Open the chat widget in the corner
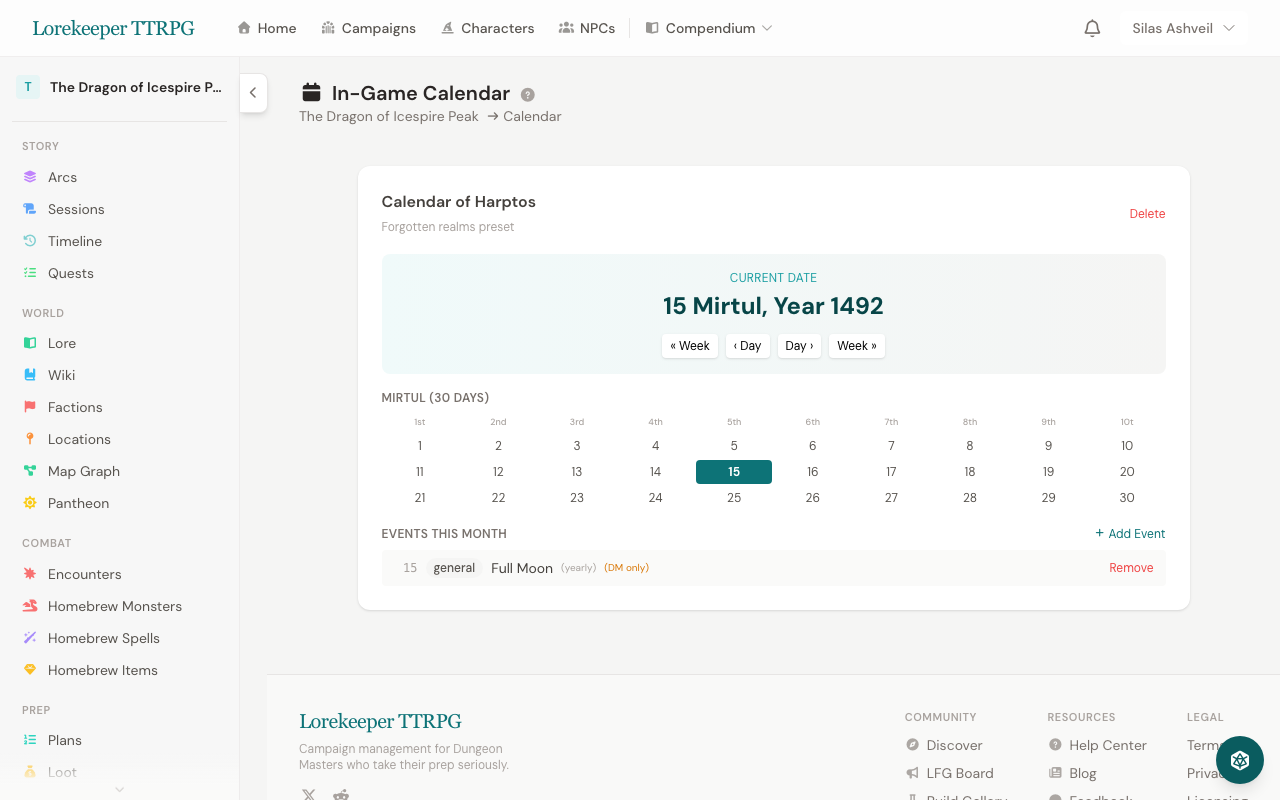The height and width of the screenshot is (800, 1280). (1239, 760)
